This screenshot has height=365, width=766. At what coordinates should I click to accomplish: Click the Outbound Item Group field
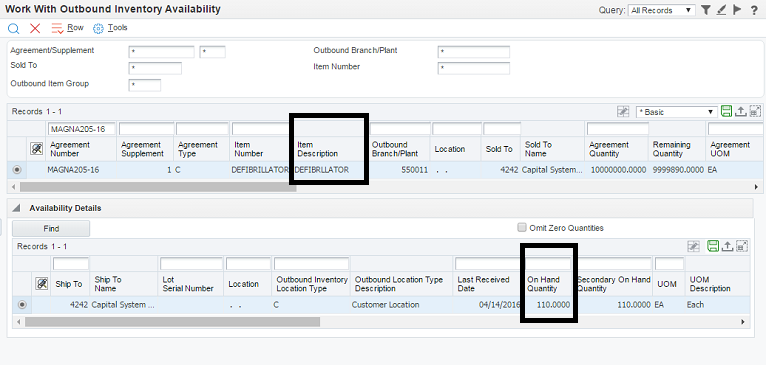(145, 85)
